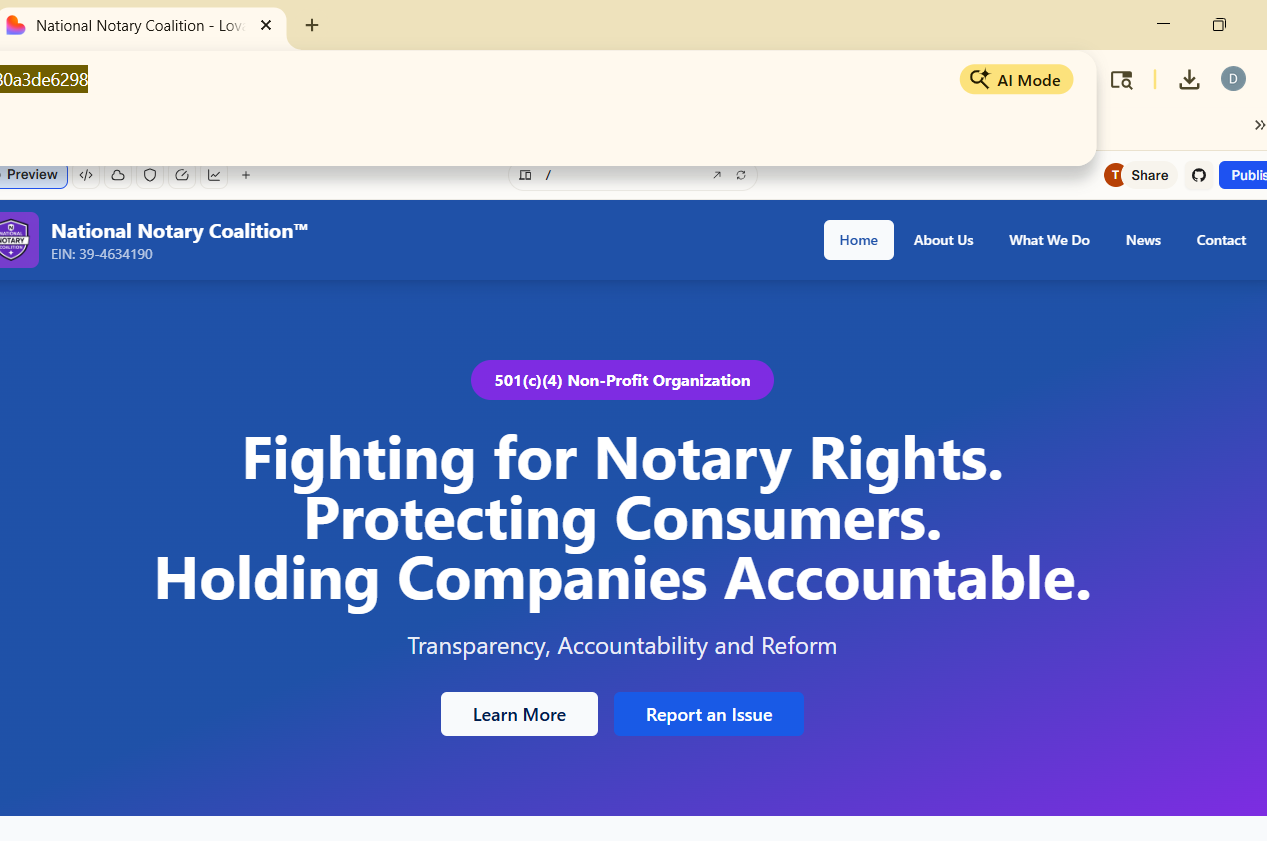Open the security shield icon
This screenshot has width=1267, height=841.
(x=150, y=175)
